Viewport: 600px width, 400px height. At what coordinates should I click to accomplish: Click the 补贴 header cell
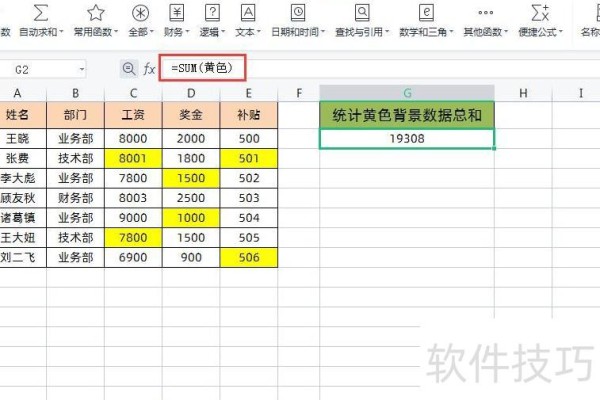pos(249,115)
